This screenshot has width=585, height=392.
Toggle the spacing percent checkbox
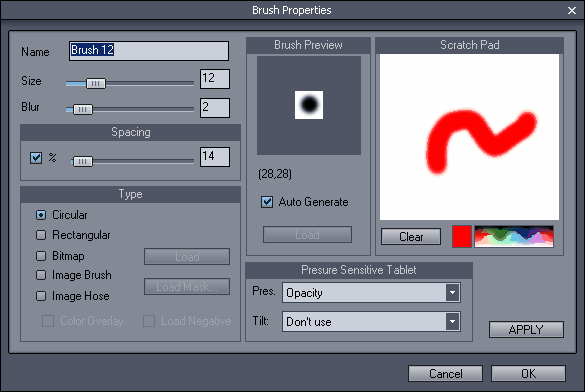36,158
